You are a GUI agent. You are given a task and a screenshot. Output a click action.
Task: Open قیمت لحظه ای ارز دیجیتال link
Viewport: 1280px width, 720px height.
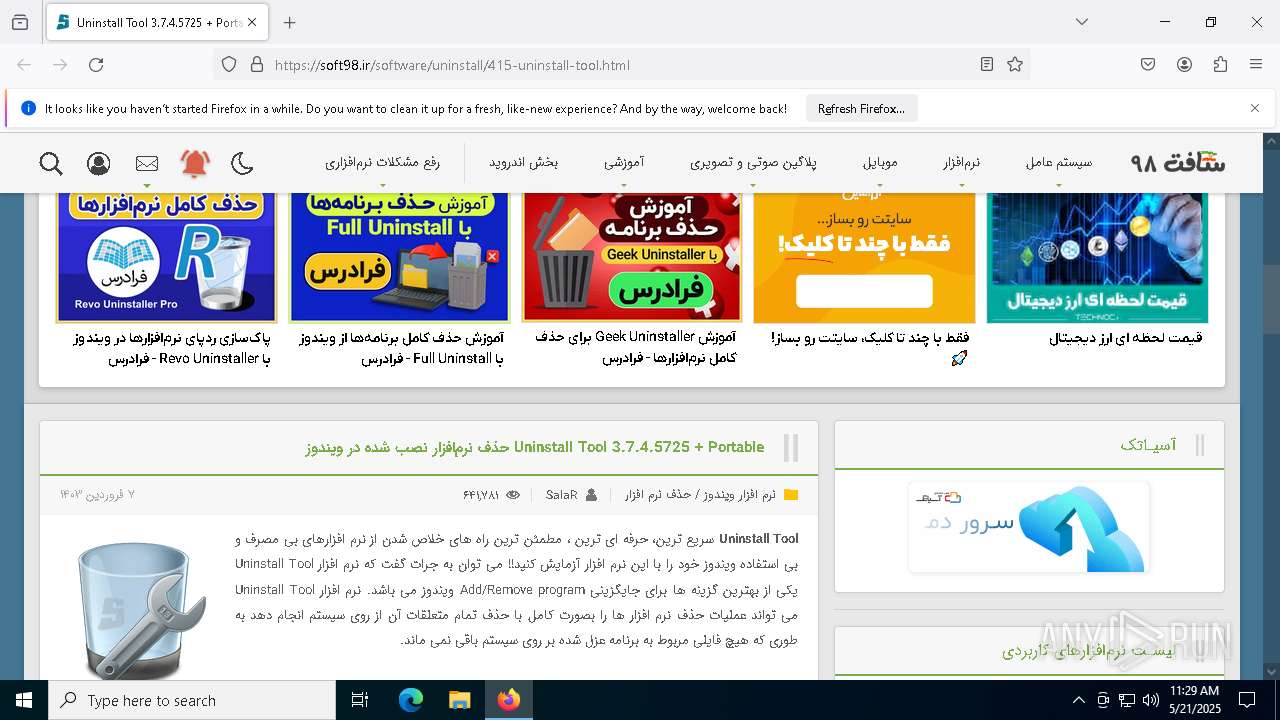pos(1126,338)
